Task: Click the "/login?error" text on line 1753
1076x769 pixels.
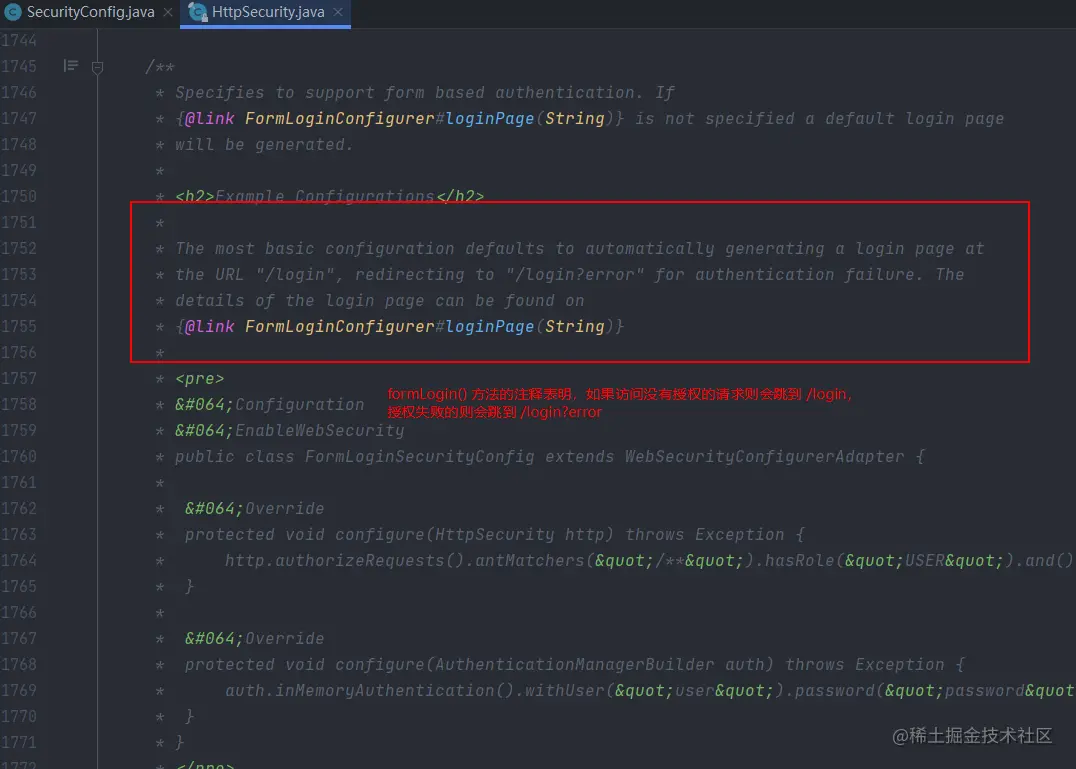Action: point(575,274)
